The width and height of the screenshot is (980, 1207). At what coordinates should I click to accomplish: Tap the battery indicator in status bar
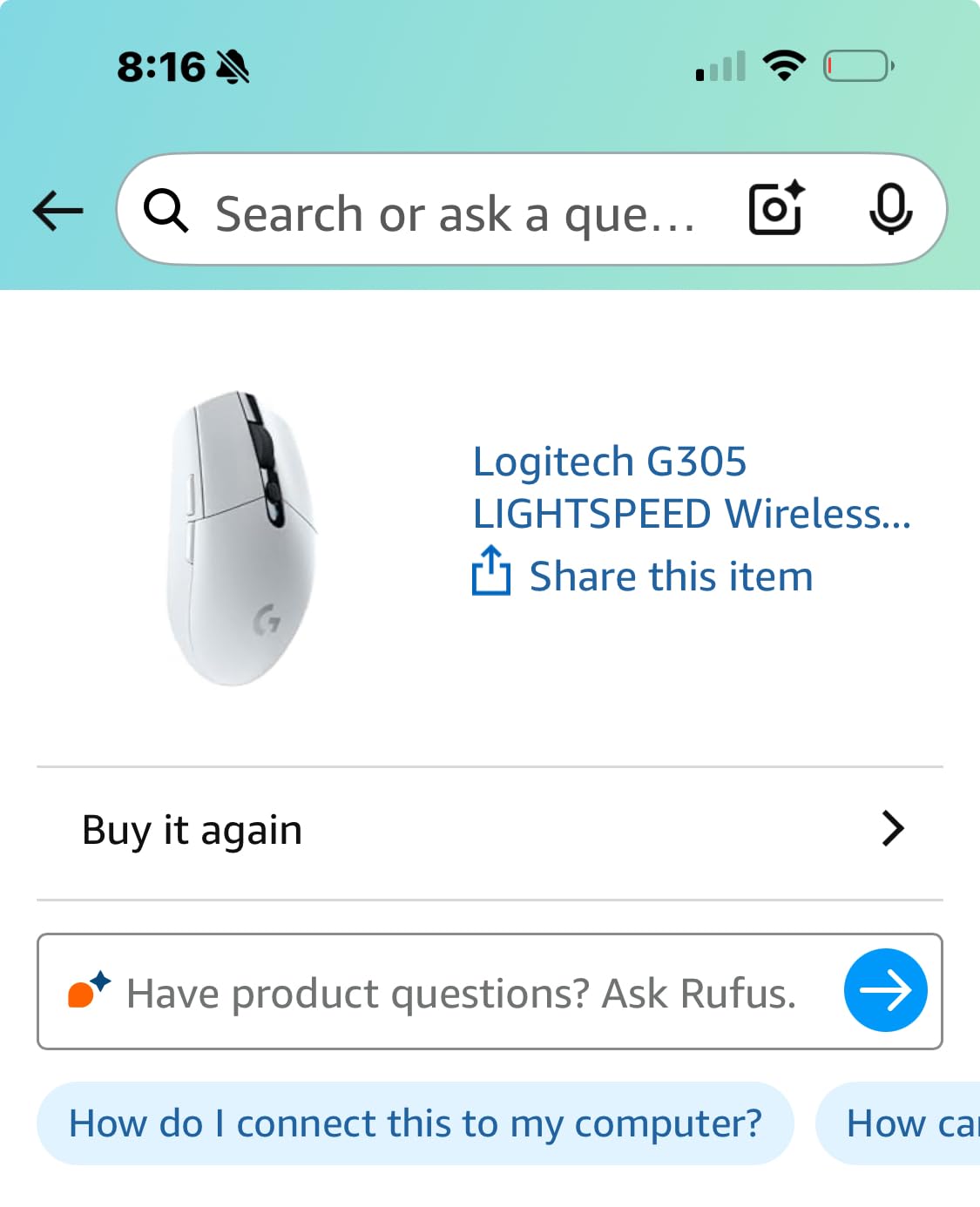pos(857,64)
